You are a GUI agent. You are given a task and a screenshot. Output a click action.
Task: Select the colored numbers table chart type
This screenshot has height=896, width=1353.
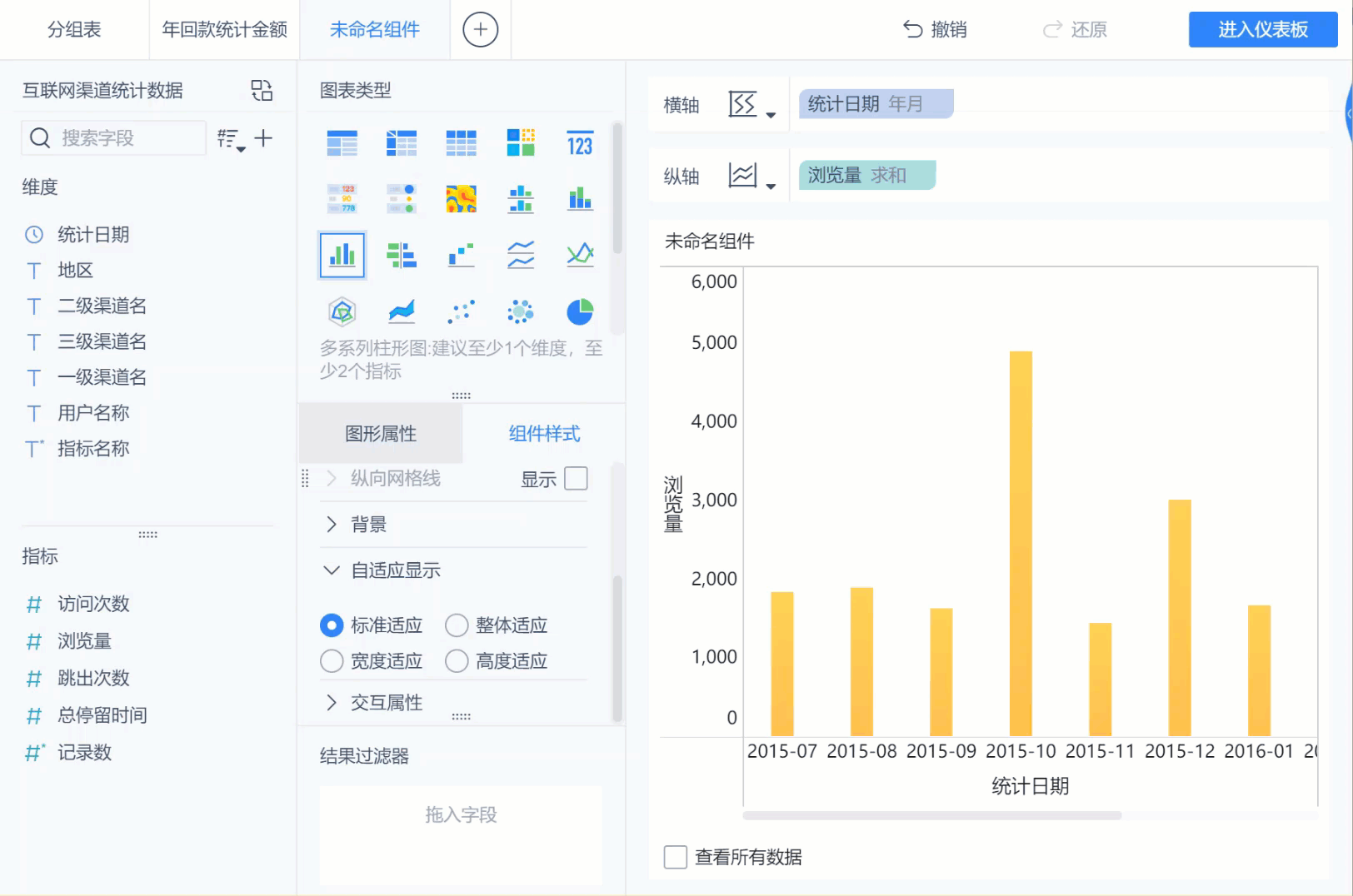coord(342,199)
